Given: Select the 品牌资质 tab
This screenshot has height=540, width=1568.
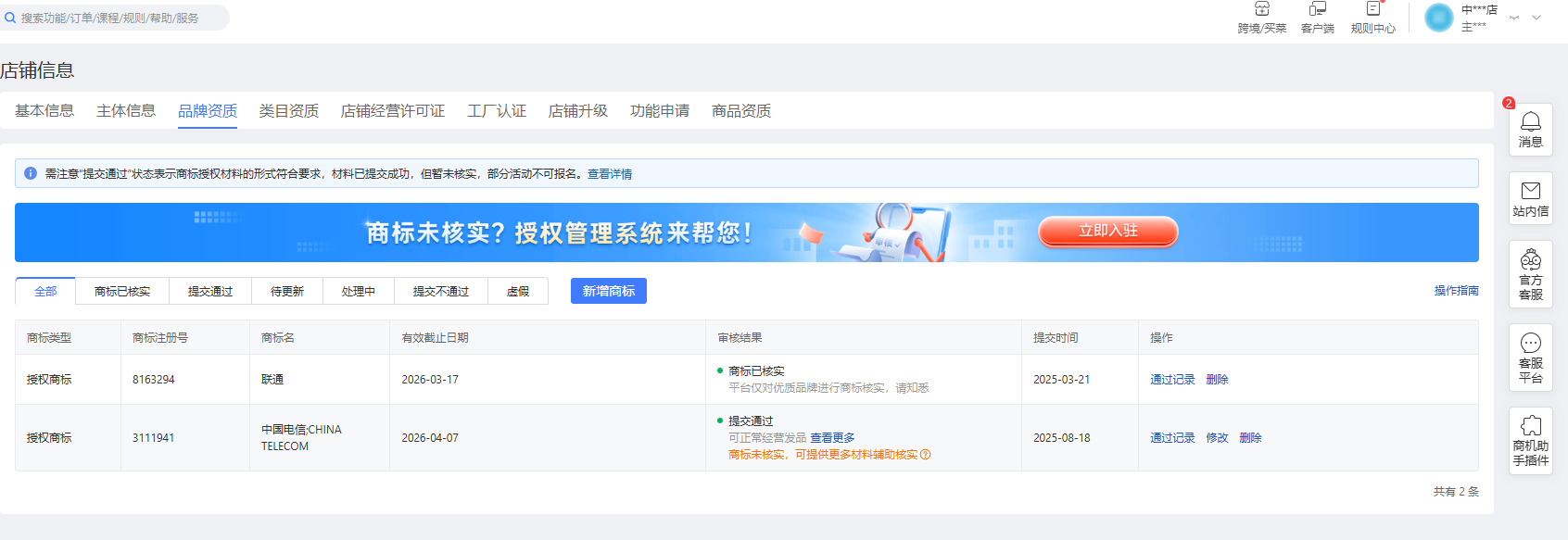Looking at the screenshot, I should pyautogui.click(x=208, y=111).
